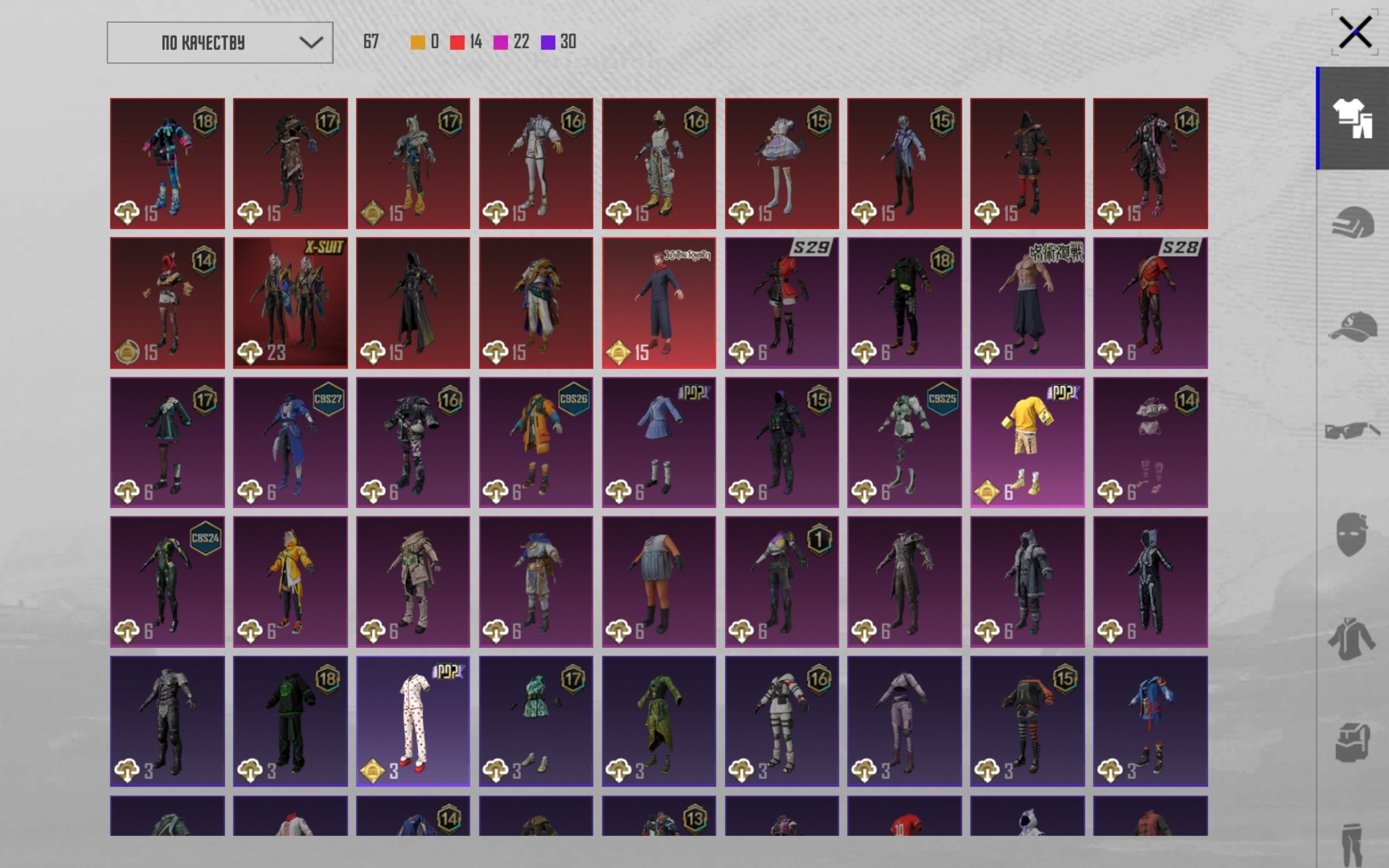The height and width of the screenshot is (868, 1389).
Task: Select the yellow hooded raincoat outfit
Action: [x=290, y=582]
